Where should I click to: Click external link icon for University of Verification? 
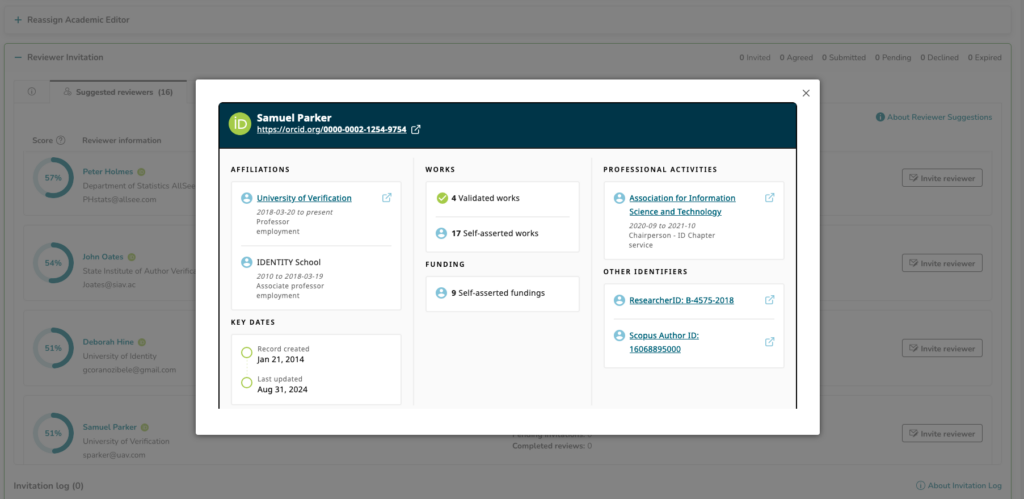coord(387,198)
